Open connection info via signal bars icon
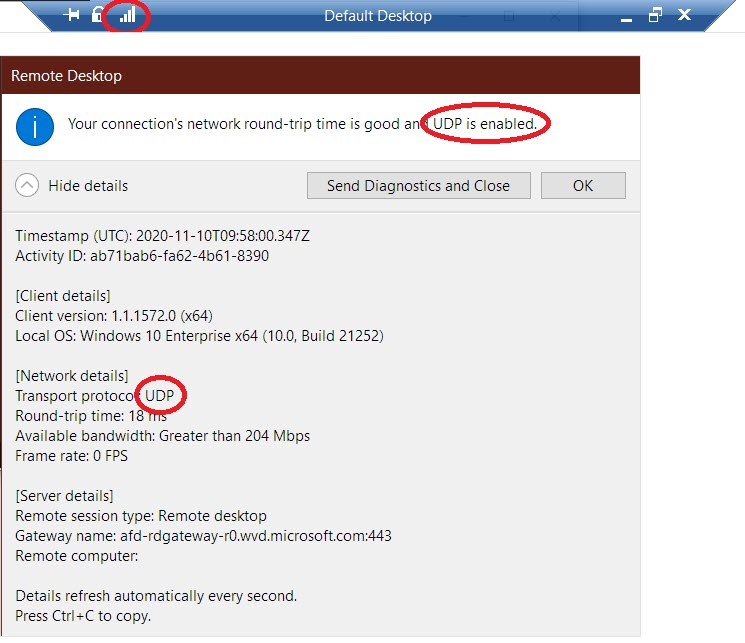The height and width of the screenshot is (643, 745). [x=127, y=15]
